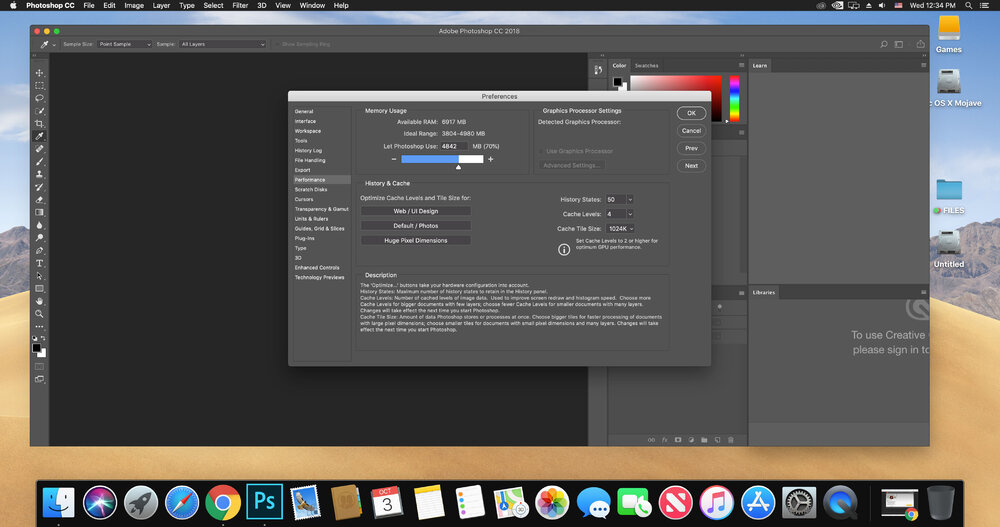Image resolution: width=1000 pixels, height=527 pixels.
Task: Activate the Hand tool
Action: click(x=40, y=300)
